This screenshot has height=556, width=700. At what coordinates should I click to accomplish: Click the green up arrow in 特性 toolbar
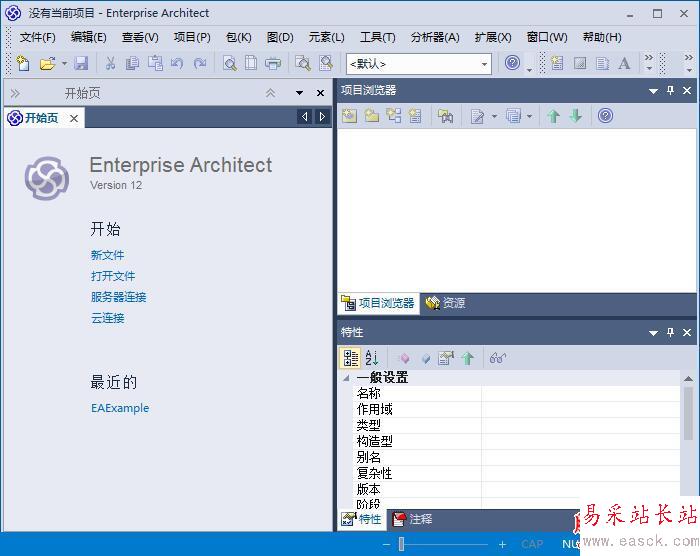point(467,358)
